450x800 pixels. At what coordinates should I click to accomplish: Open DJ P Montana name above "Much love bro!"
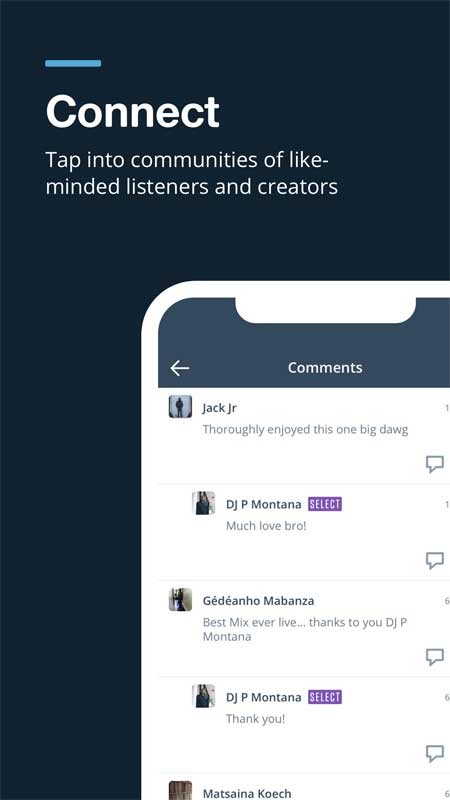coord(263,505)
